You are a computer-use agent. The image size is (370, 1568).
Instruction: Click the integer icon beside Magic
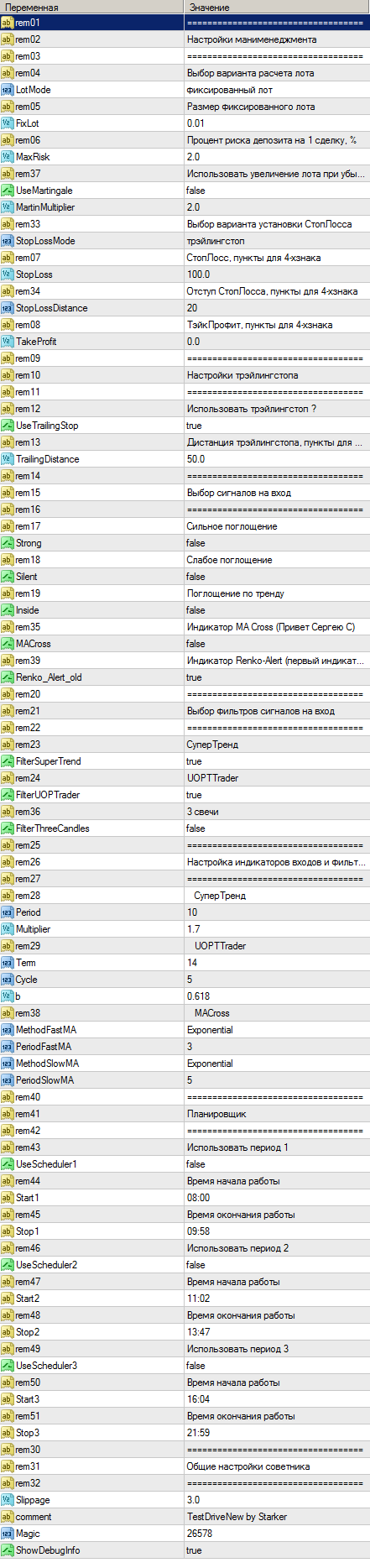click(x=8, y=1534)
